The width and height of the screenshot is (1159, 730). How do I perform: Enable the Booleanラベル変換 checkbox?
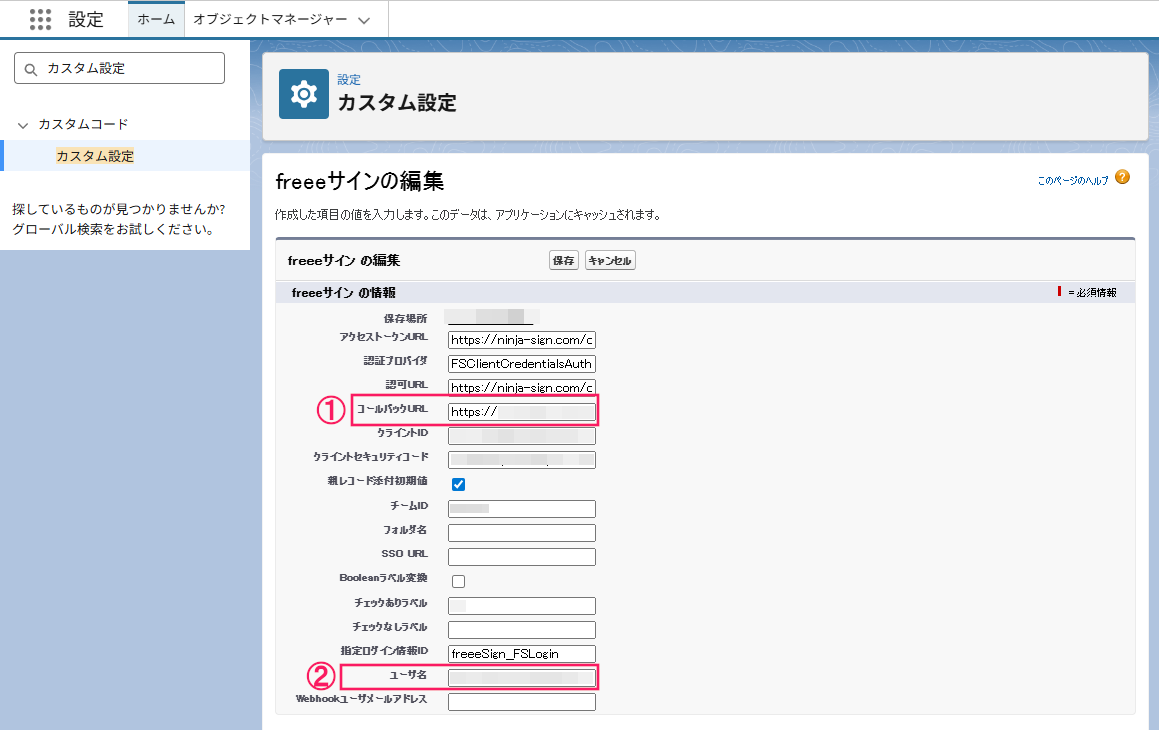pyautogui.click(x=458, y=581)
